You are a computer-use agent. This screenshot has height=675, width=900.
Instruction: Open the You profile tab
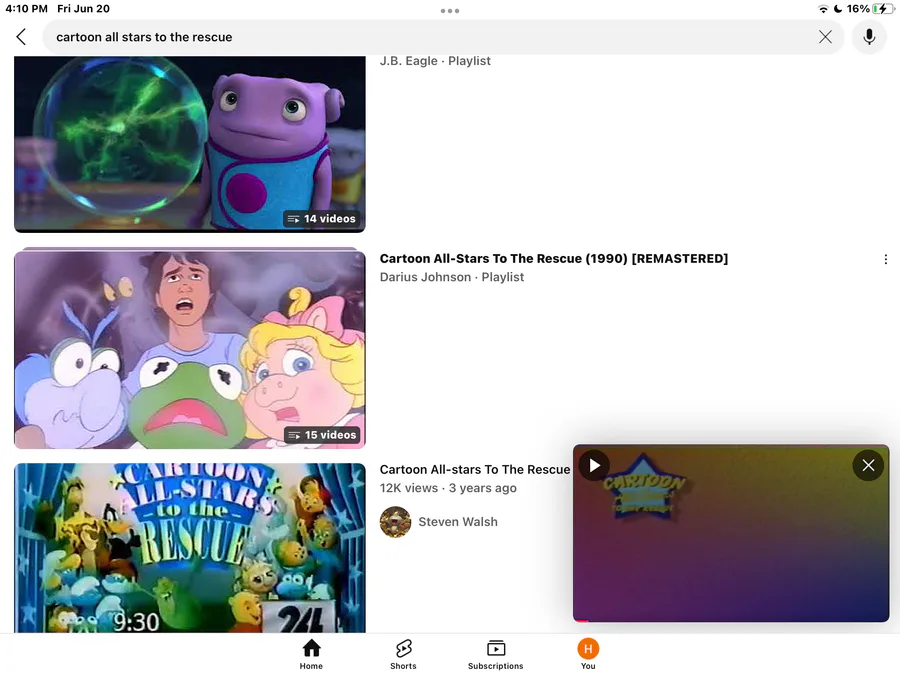[588, 654]
